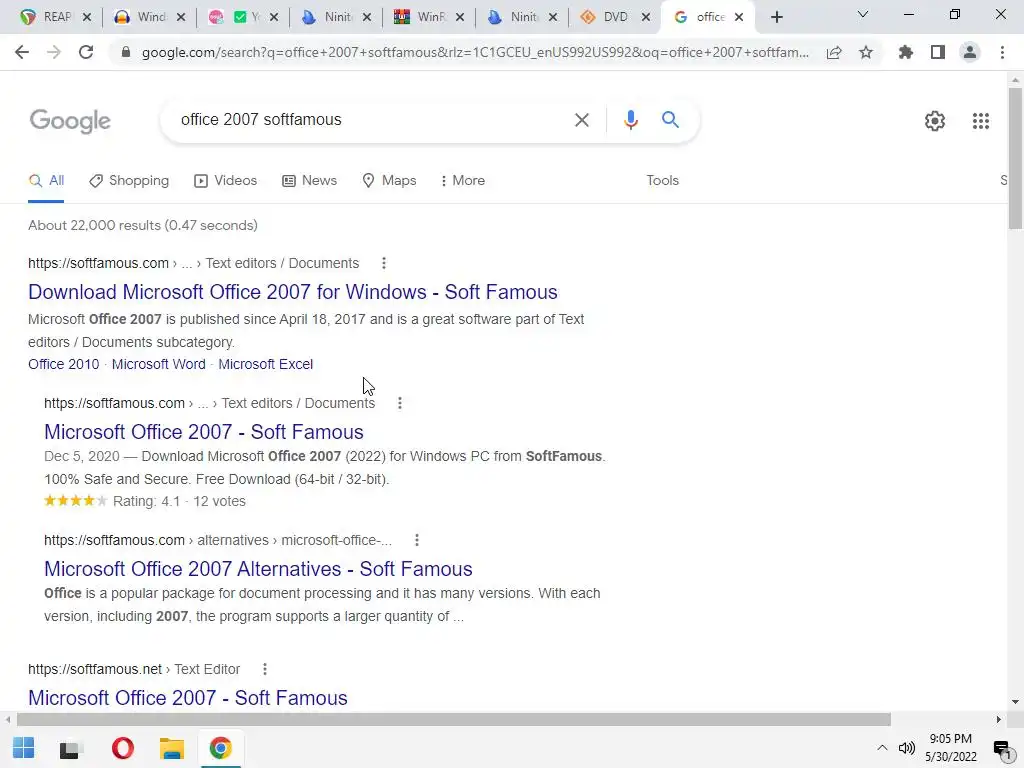Click the Google logo
Screen dimensions: 1024x768
click(70, 121)
